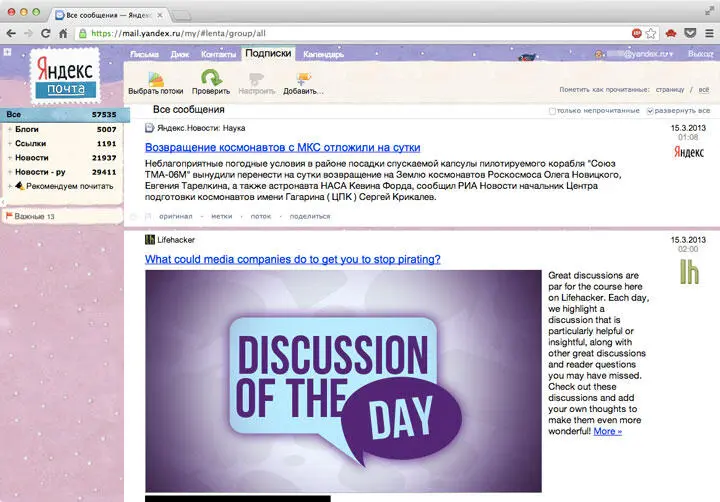The image size is (720, 502).
Task: Expand the Ссылки group
Action: (x=10, y=144)
